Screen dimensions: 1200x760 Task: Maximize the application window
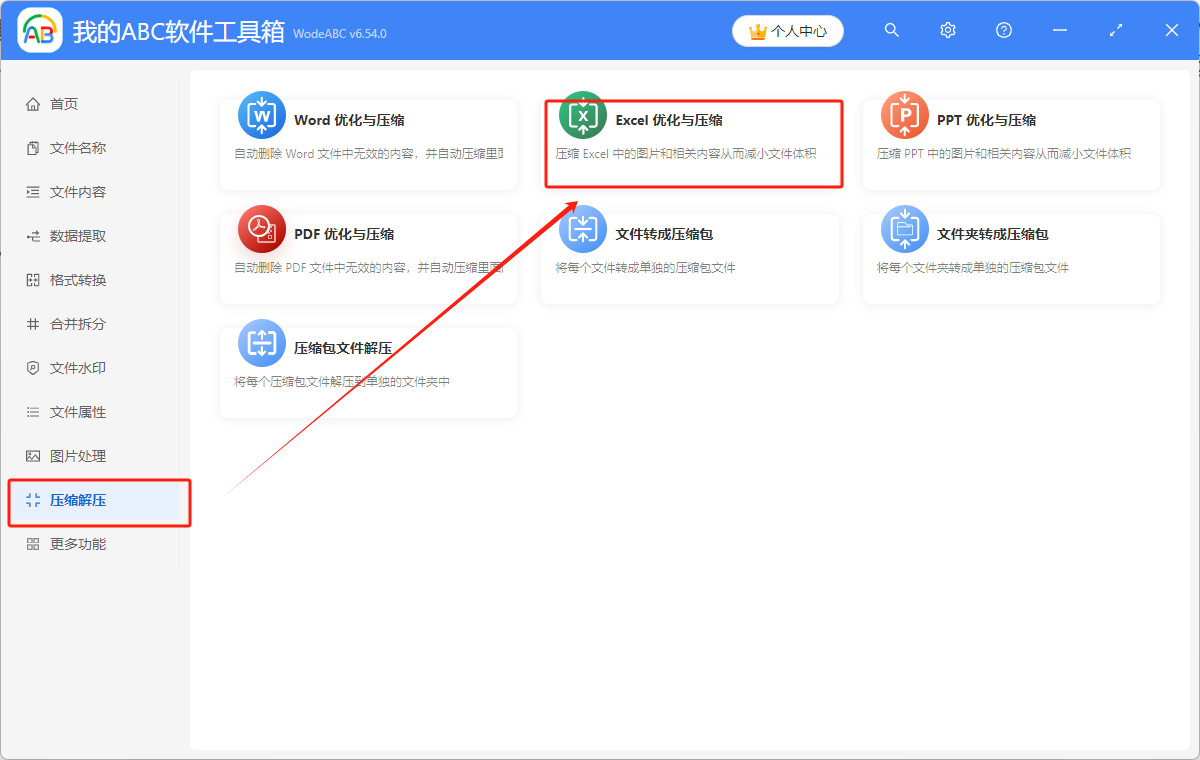click(1116, 31)
